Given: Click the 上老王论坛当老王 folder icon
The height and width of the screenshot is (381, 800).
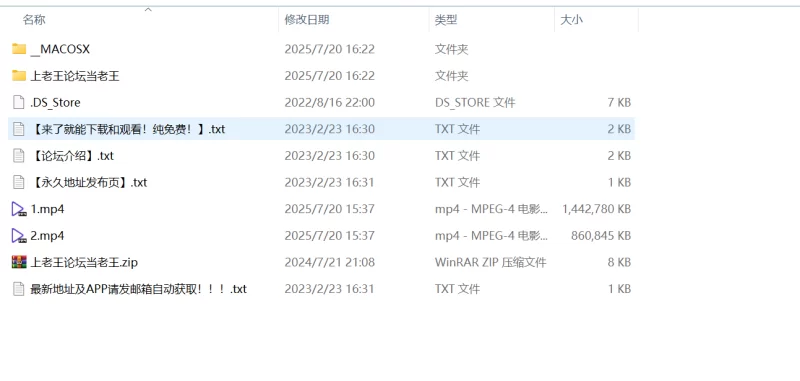Looking at the screenshot, I should (19, 75).
